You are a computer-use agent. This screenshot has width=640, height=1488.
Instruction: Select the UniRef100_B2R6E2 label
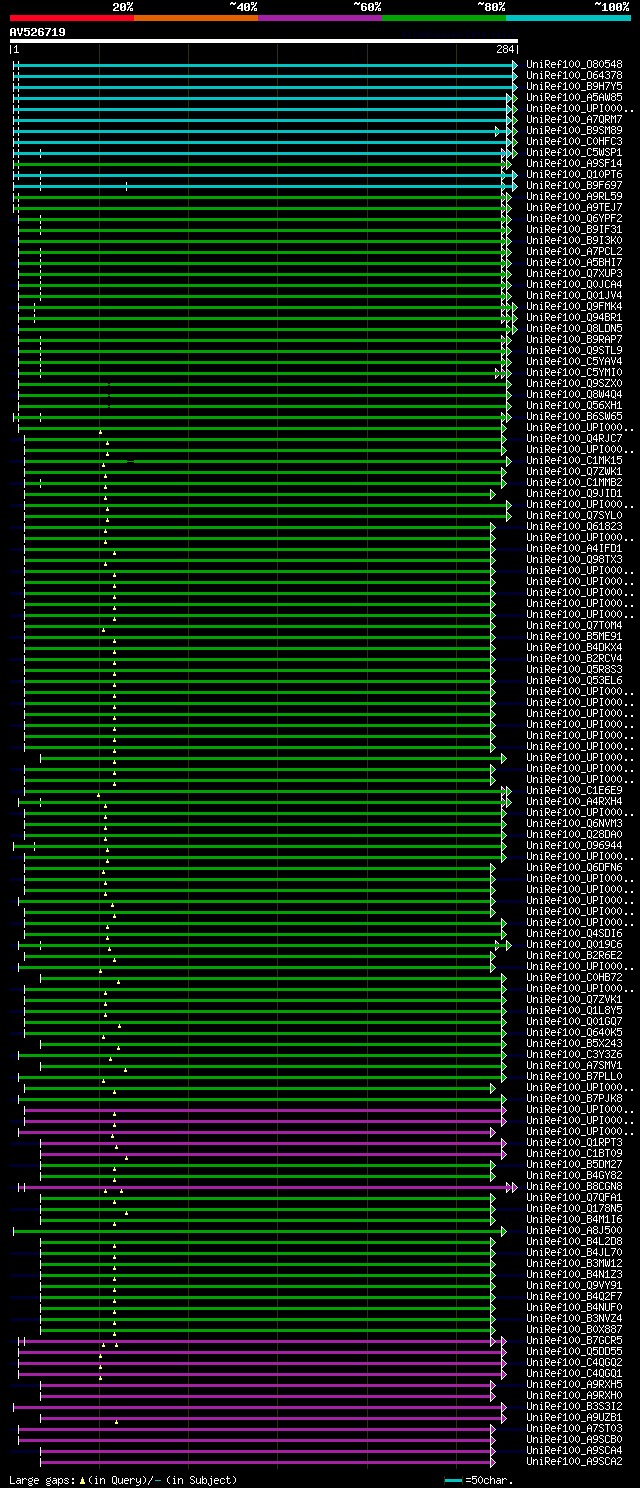tap(574, 956)
